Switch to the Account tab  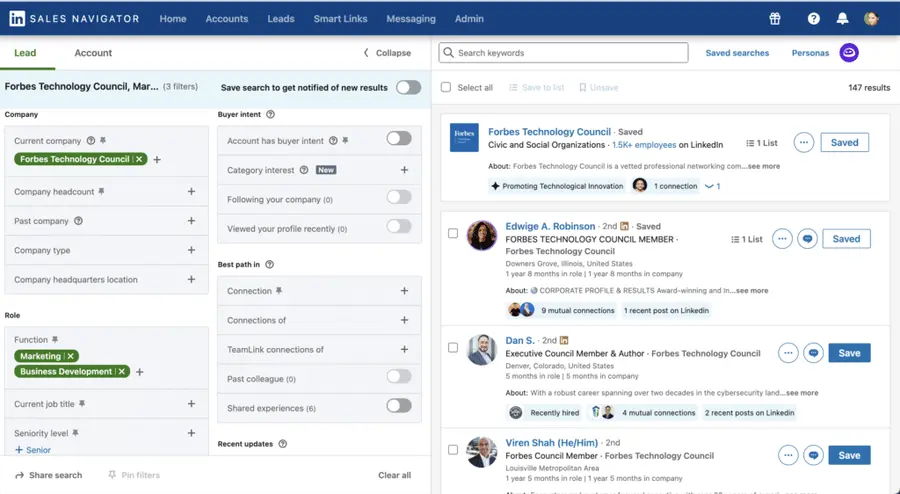(93, 53)
